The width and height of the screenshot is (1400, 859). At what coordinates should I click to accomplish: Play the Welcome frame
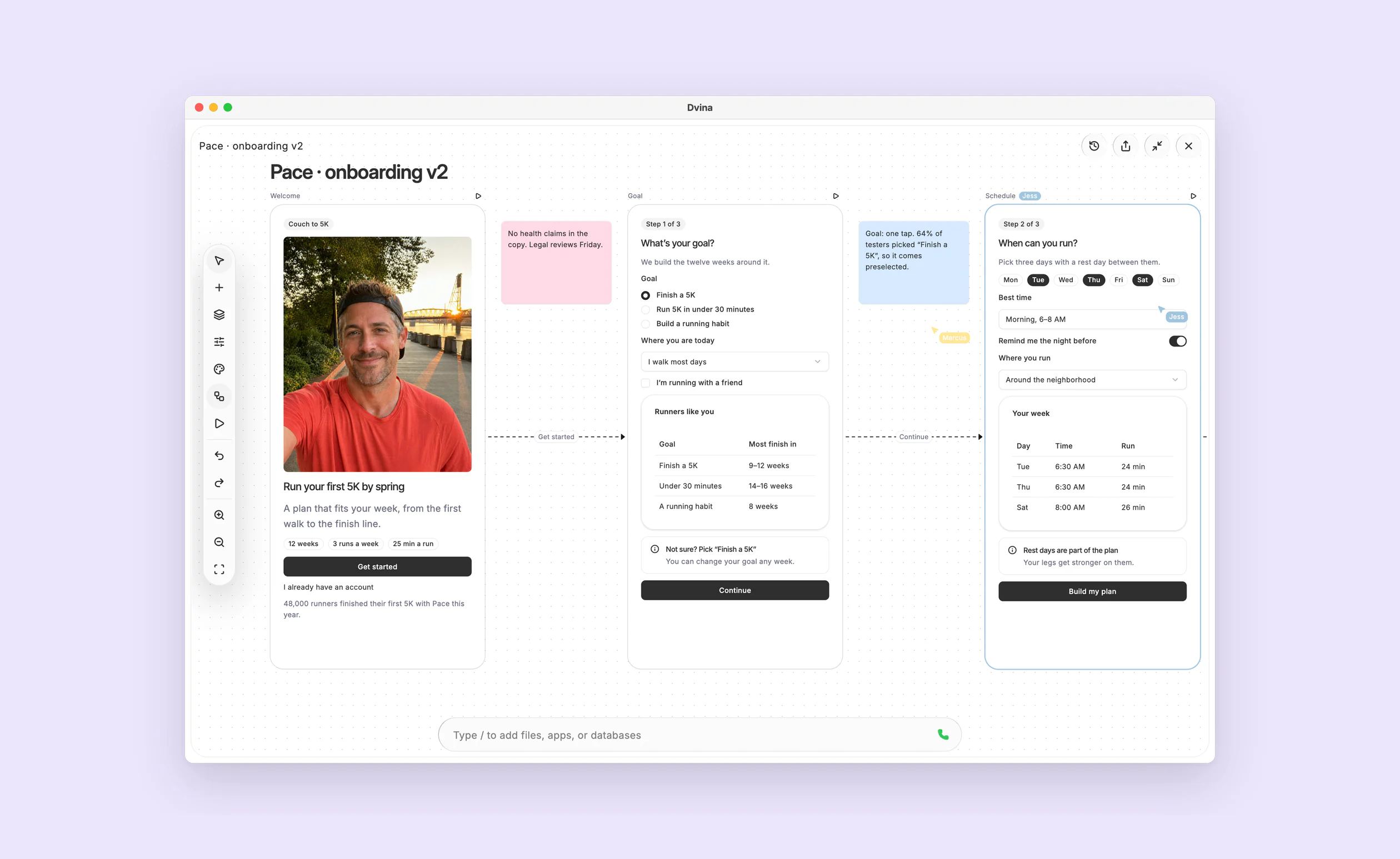[x=478, y=196]
